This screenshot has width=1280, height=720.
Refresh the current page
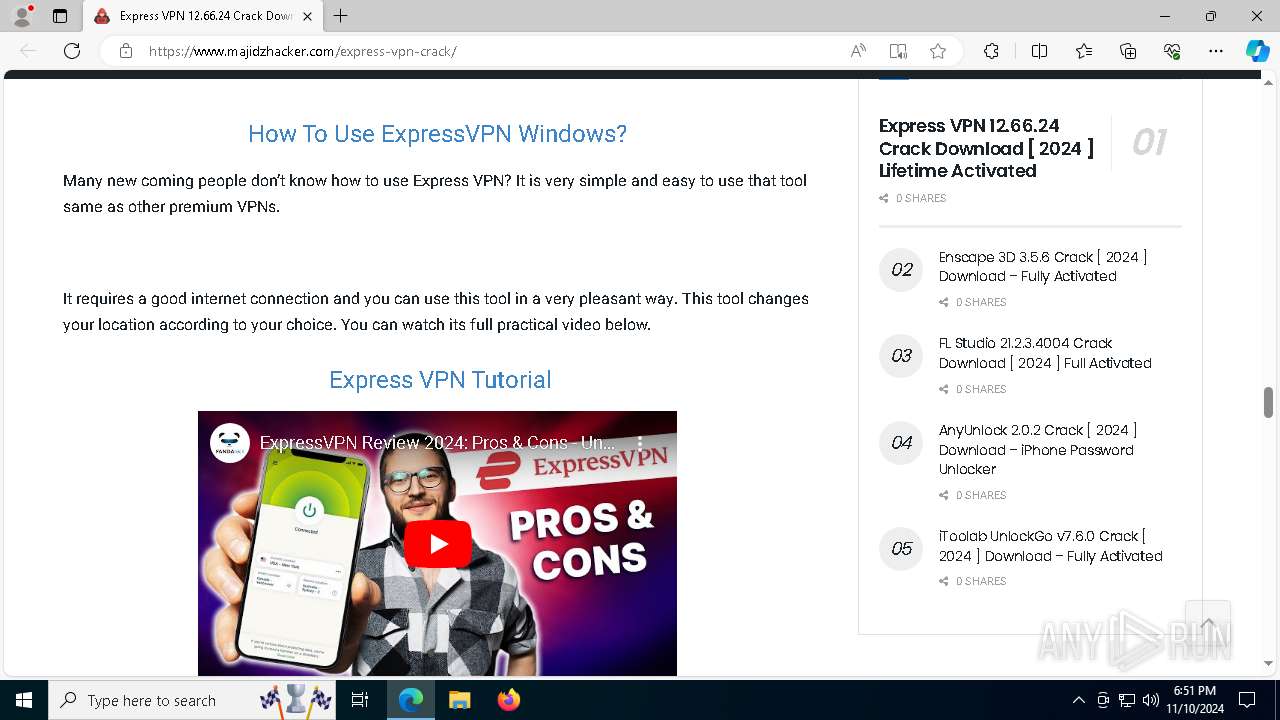tap(72, 51)
